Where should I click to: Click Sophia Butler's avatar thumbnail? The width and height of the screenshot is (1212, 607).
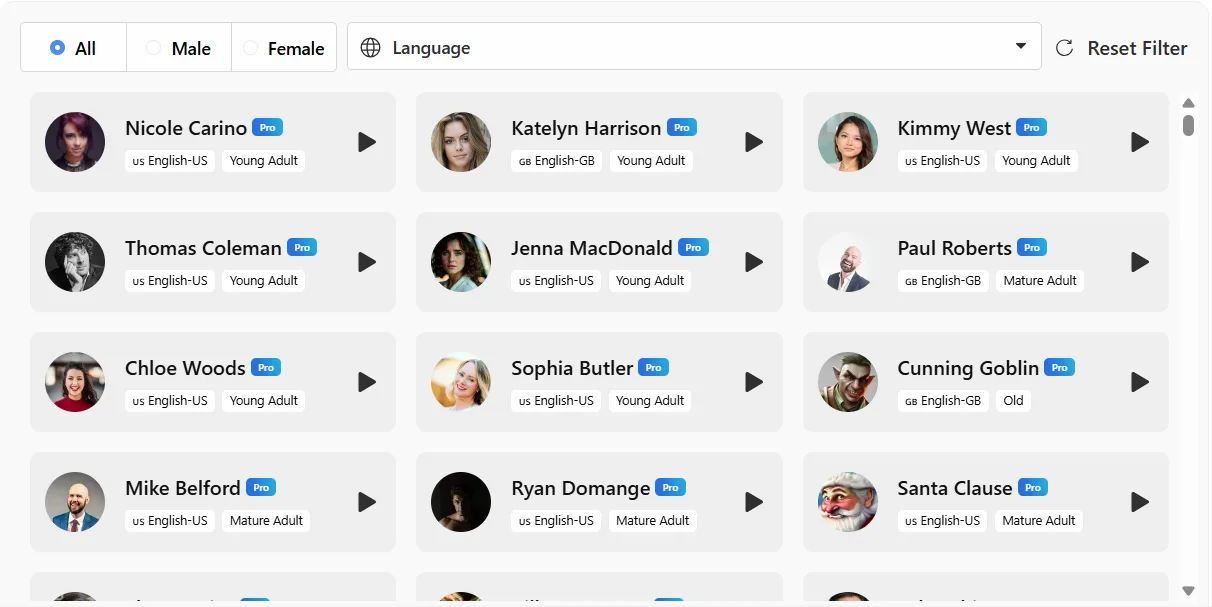tap(461, 382)
